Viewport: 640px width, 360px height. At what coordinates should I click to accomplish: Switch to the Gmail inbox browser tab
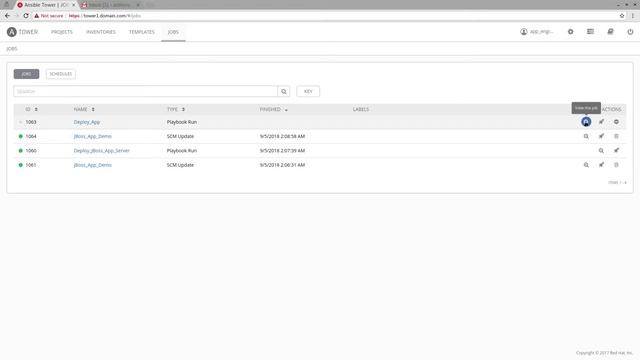(111, 5)
